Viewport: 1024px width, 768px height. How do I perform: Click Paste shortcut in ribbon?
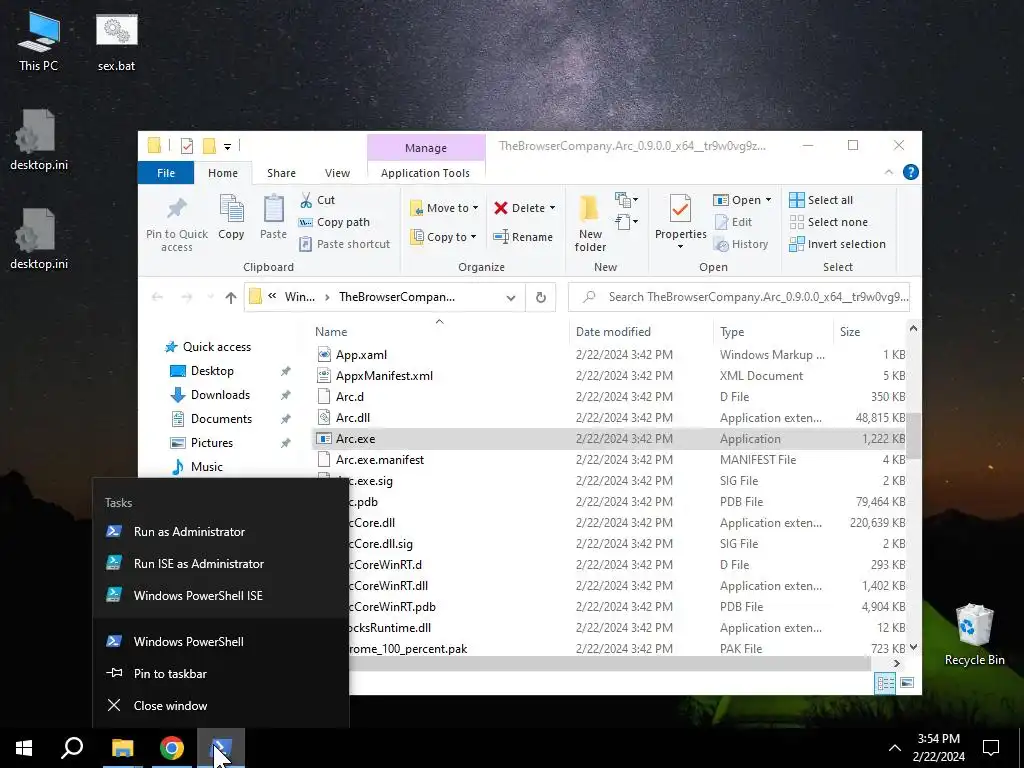pos(344,244)
